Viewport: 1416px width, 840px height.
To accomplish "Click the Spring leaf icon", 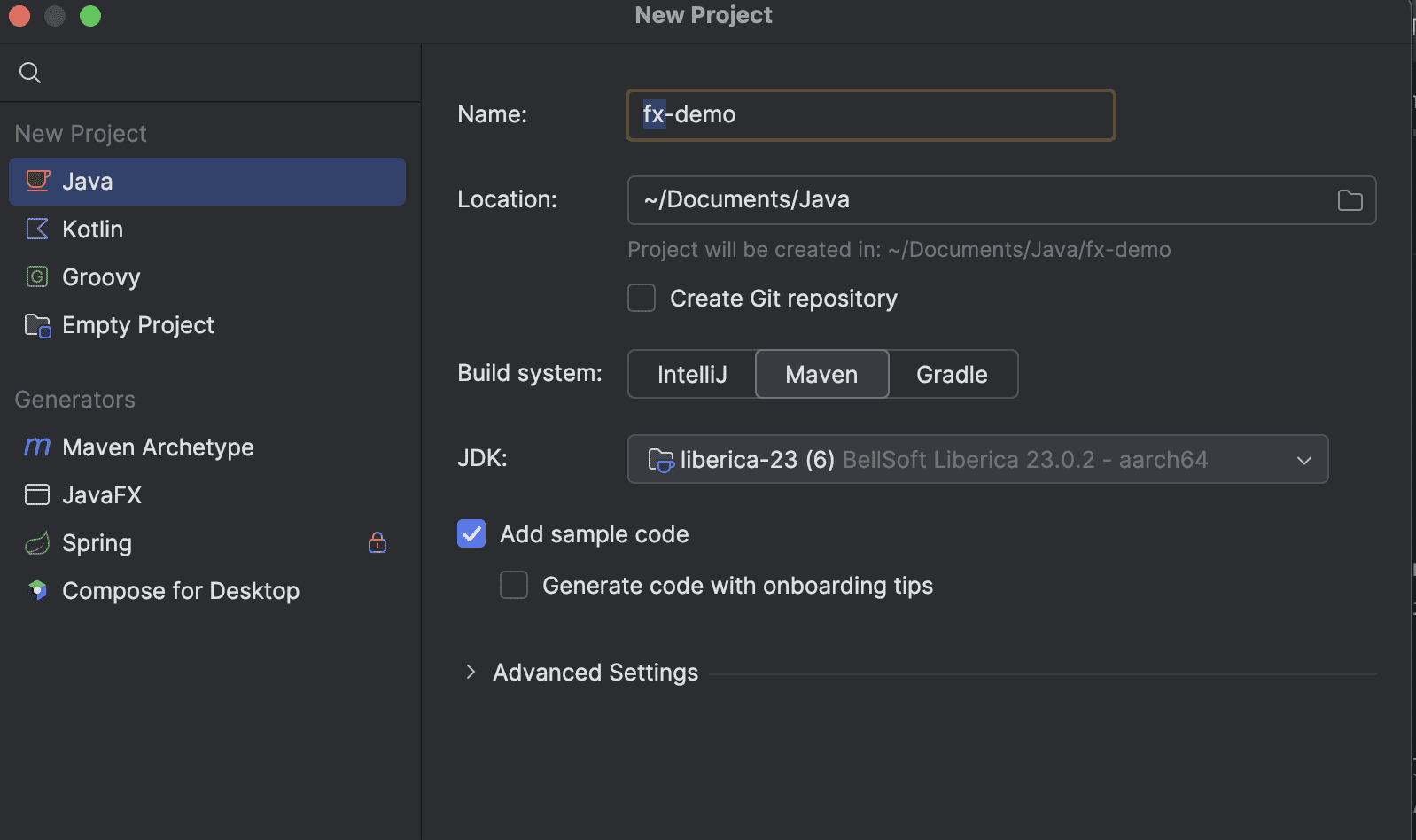I will coord(37,542).
